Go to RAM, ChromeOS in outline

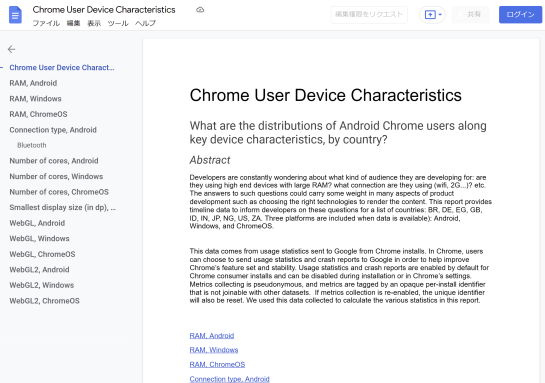pos(38,114)
